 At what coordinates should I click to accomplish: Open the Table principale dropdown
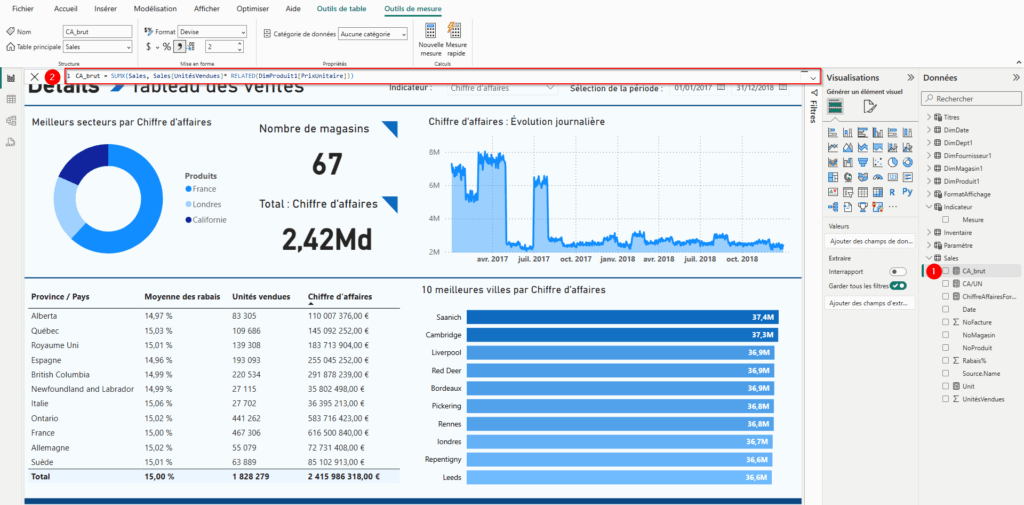tap(97, 47)
